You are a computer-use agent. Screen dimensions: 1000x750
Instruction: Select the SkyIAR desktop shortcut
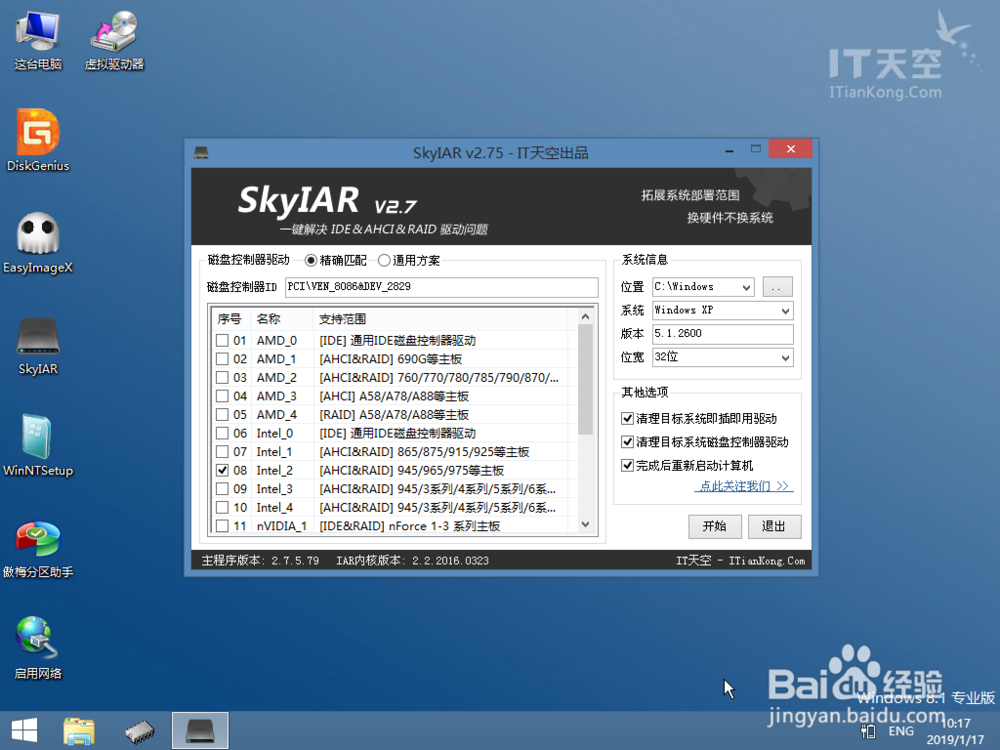[x=38, y=346]
